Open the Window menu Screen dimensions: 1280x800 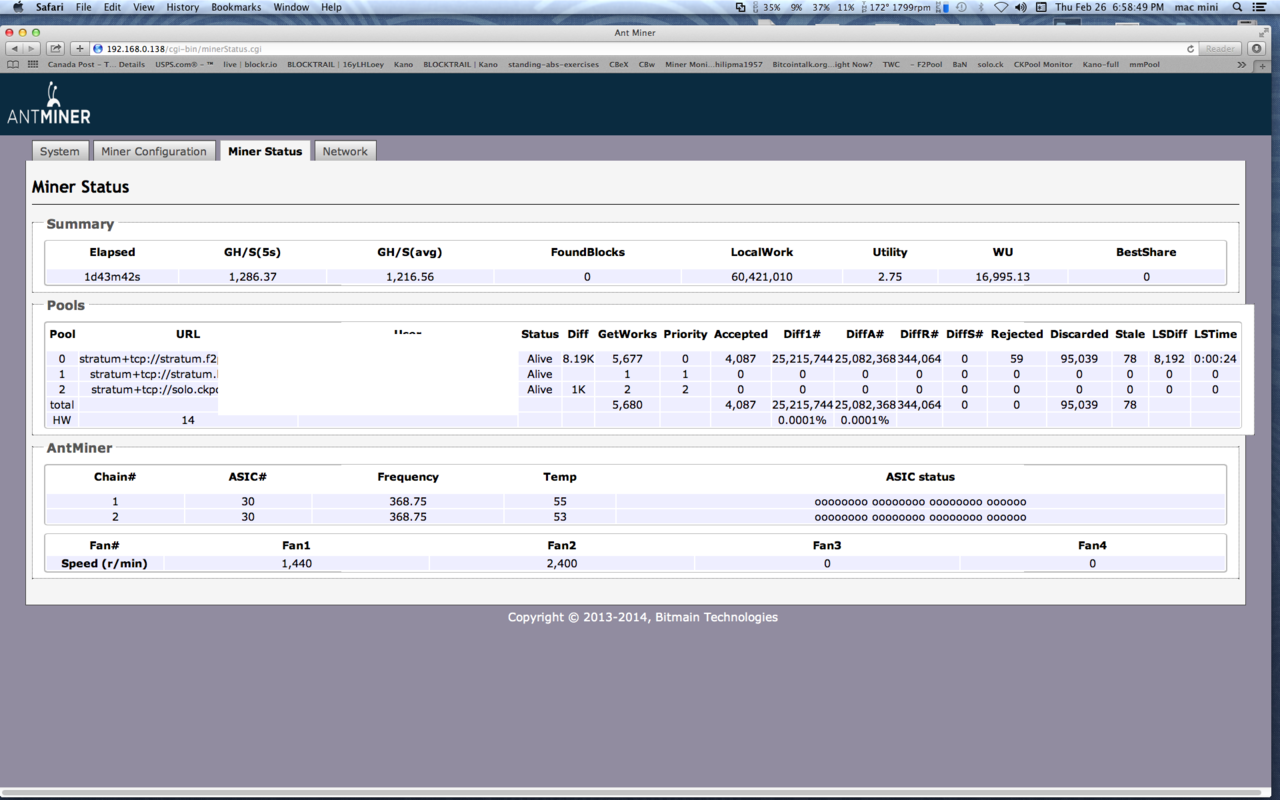[291, 7]
